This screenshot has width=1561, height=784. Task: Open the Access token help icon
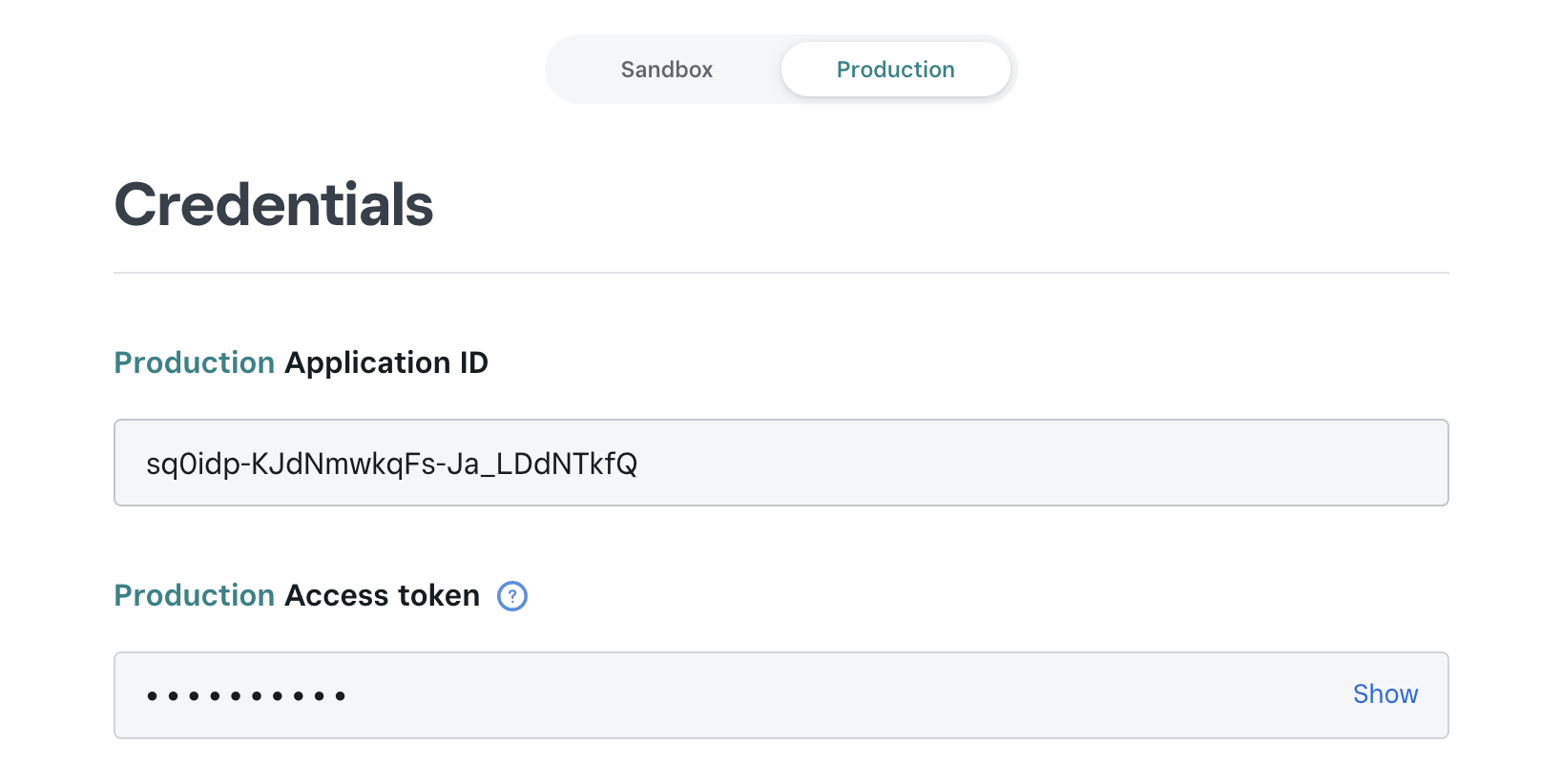coord(512,596)
